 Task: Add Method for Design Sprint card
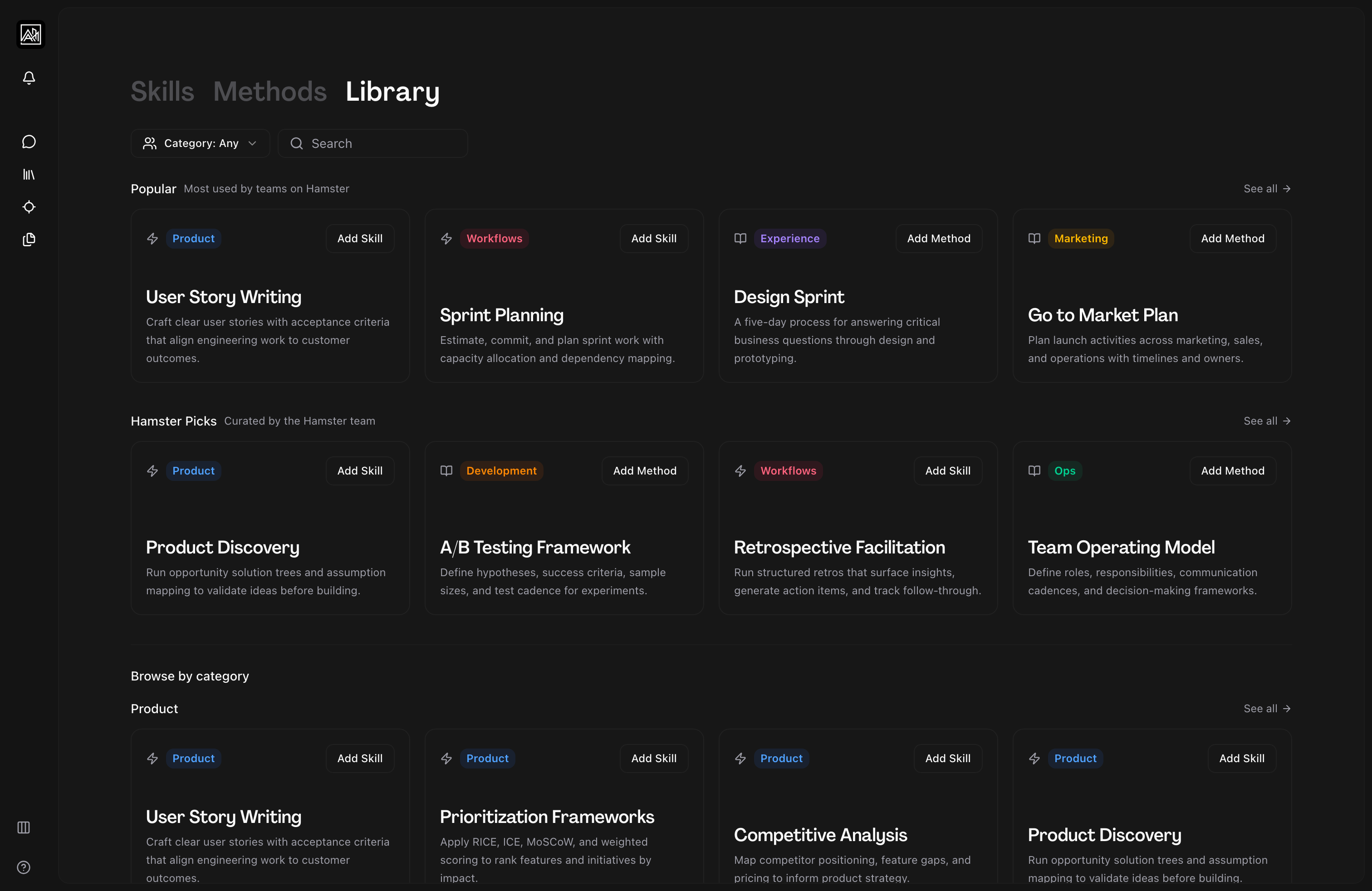939,239
